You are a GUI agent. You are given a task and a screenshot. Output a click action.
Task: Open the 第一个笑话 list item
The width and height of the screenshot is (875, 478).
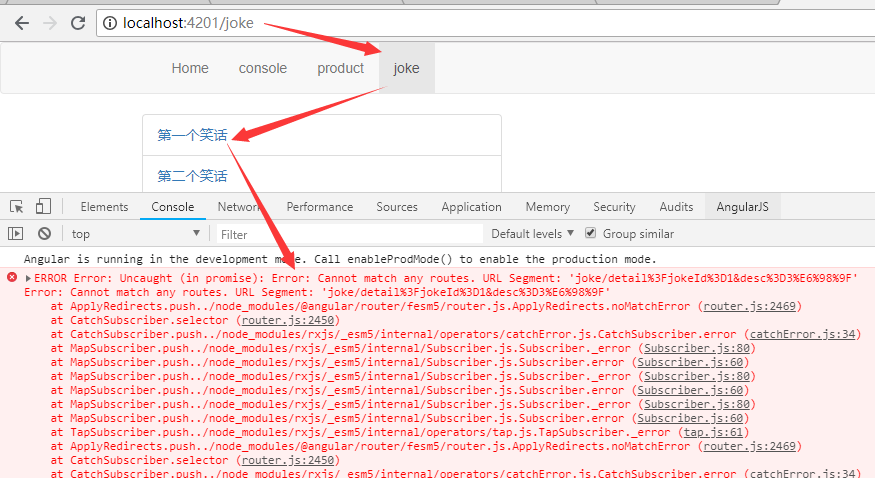pyautogui.click(x=192, y=135)
